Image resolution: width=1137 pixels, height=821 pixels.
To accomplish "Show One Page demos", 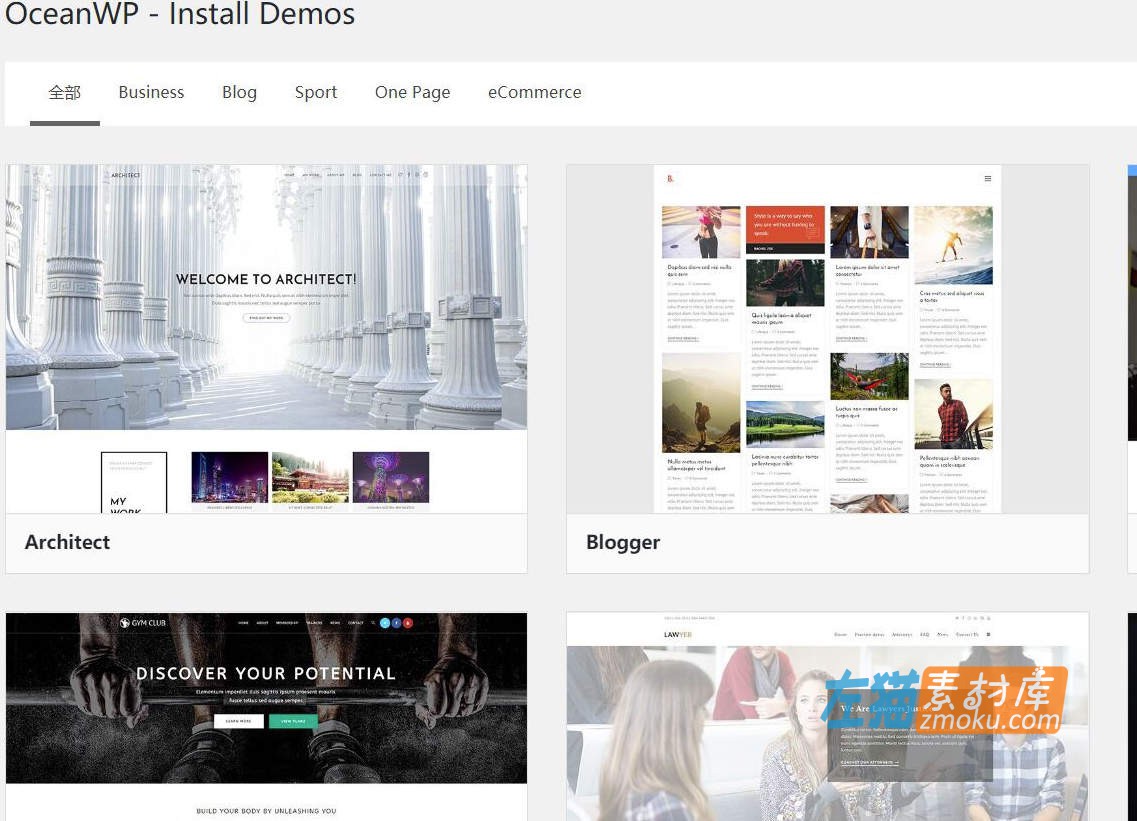I will coord(412,92).
